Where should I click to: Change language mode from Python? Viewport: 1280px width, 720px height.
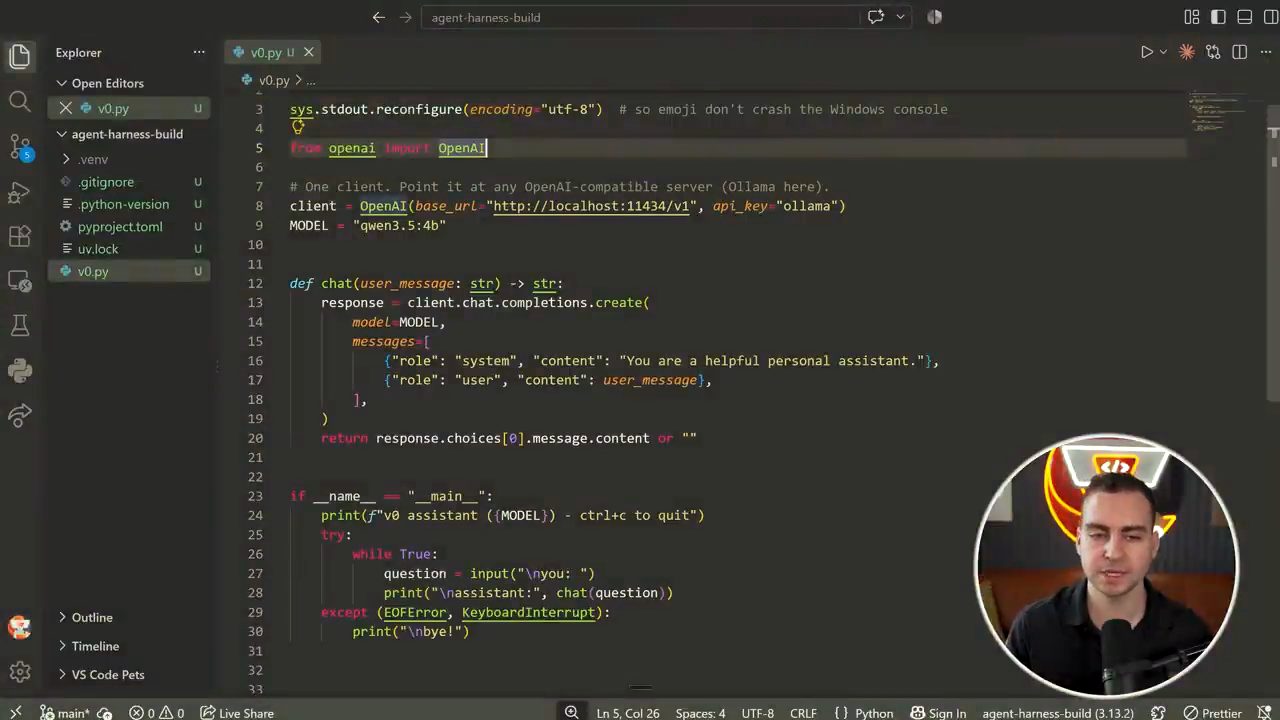coord(873,713)
